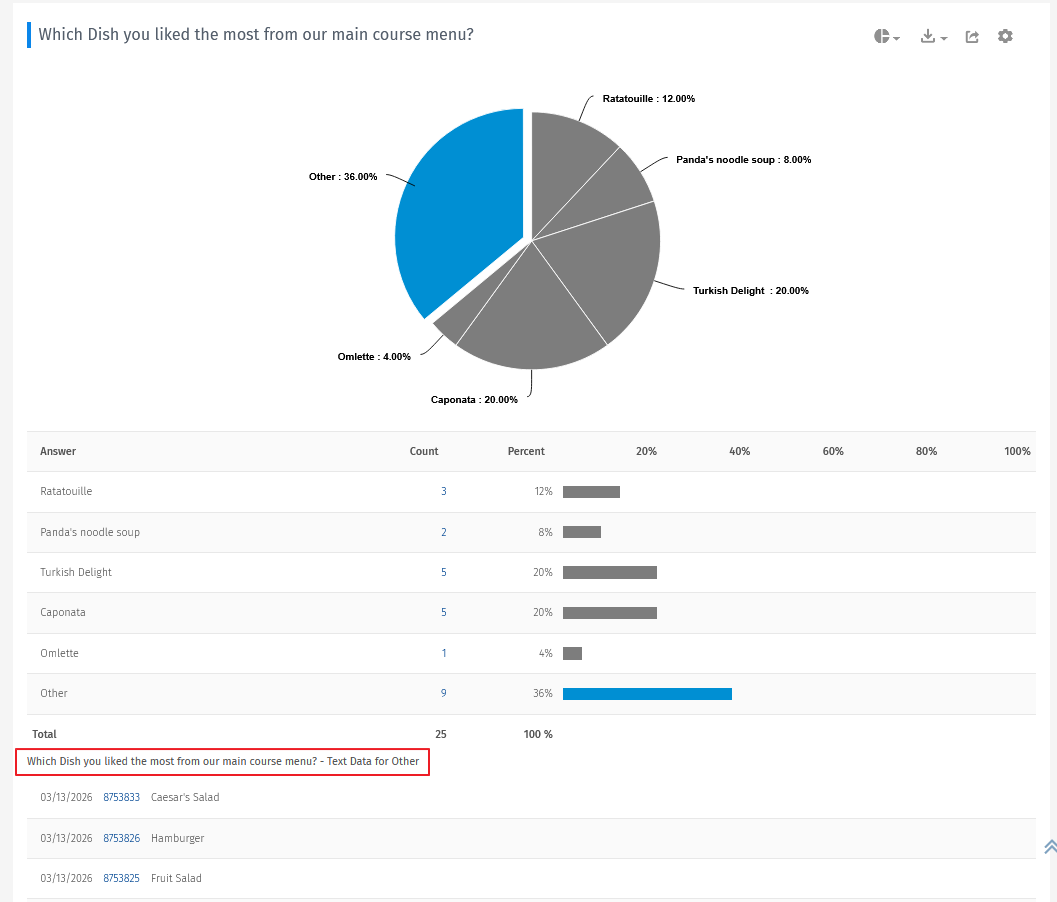The width and height of the screenshot is (1057, 902).
Task: Click the count link for Caponata
Action: [443, 612]
